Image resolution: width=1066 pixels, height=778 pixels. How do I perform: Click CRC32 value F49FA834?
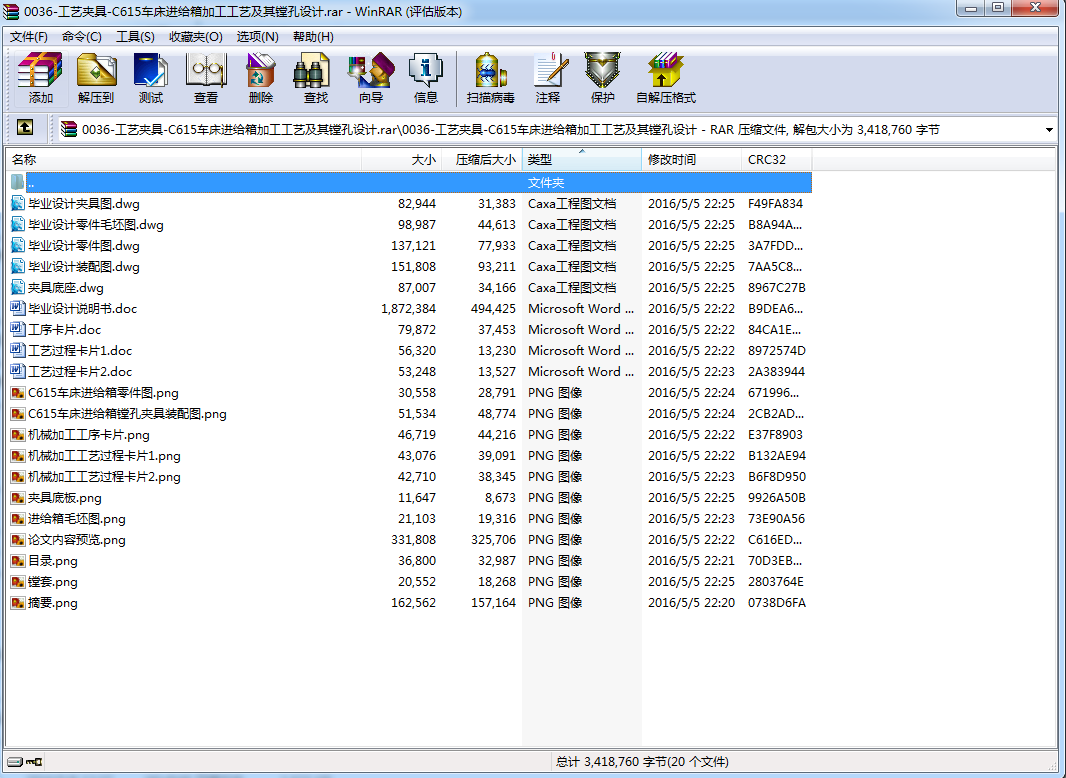click(x=775, y=203)
